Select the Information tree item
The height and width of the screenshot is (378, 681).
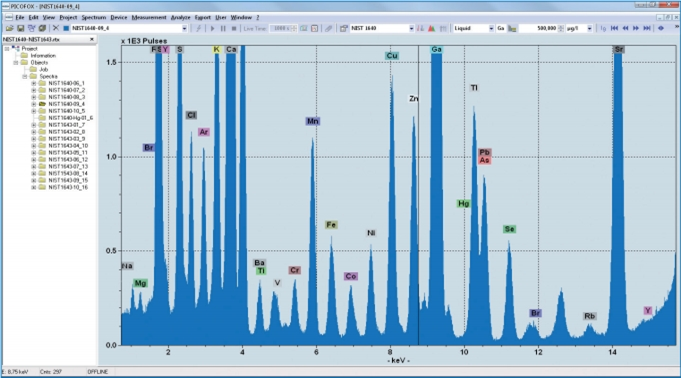[43, 56]
